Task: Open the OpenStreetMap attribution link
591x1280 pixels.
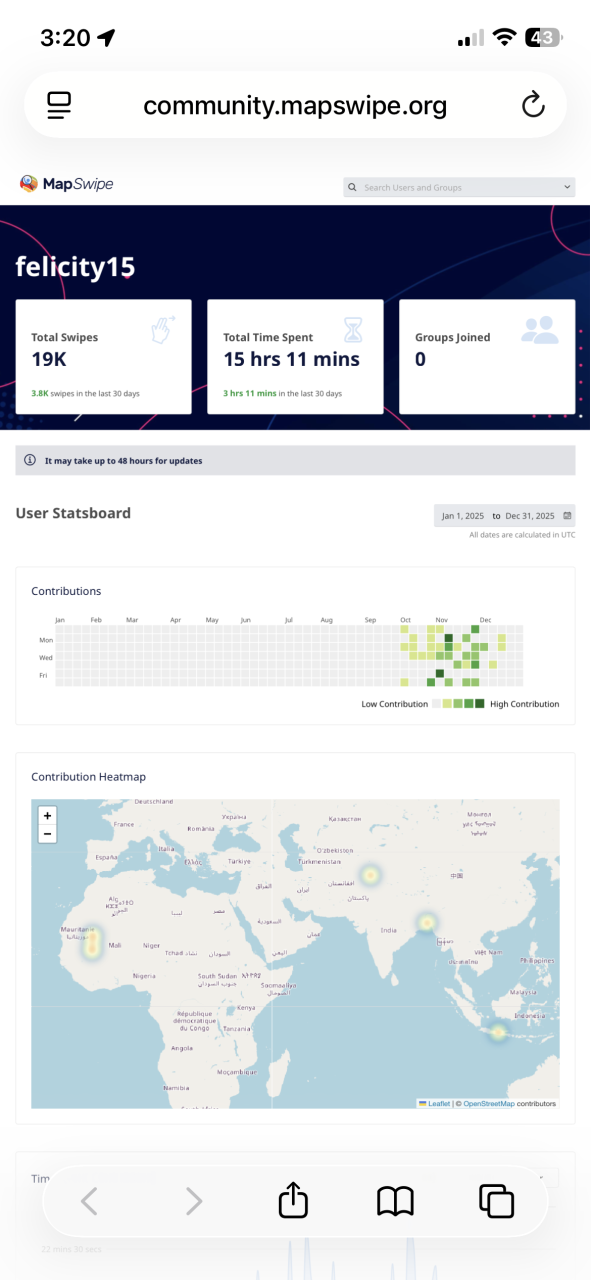Action: pyautogui.click(x=489, y=1103)
